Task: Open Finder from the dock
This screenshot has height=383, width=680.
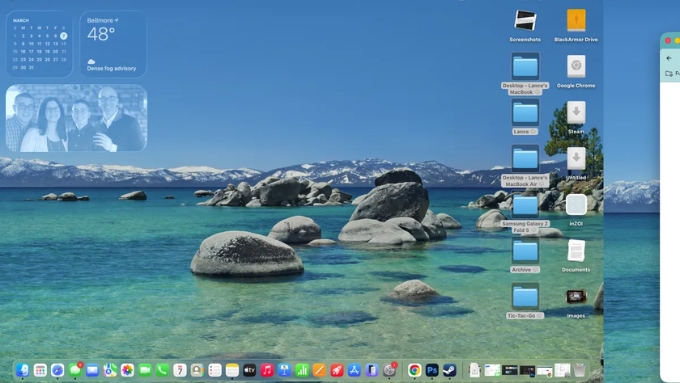Action: [x=23, y=370]
